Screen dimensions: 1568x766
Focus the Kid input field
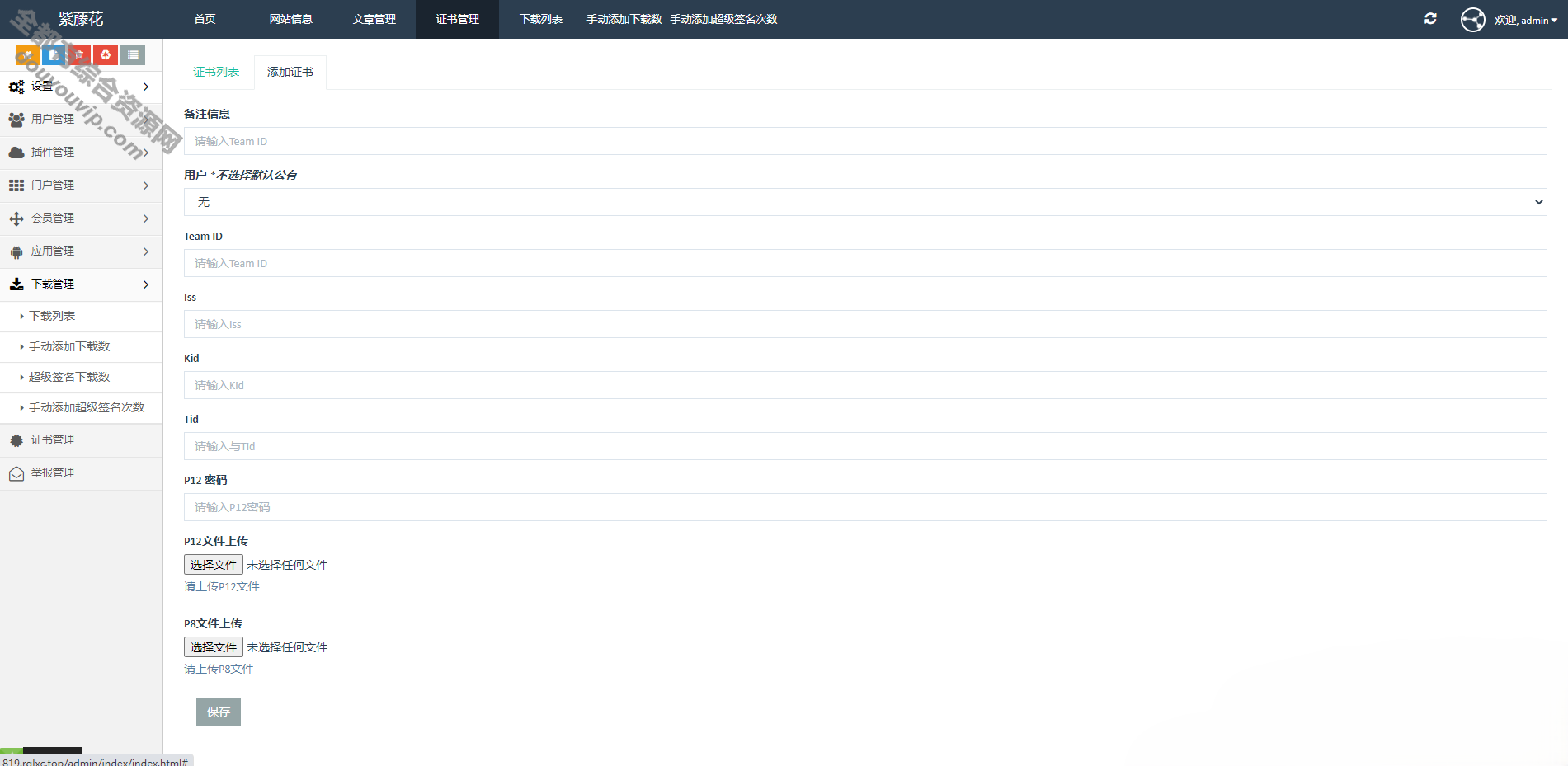[865, 385]
